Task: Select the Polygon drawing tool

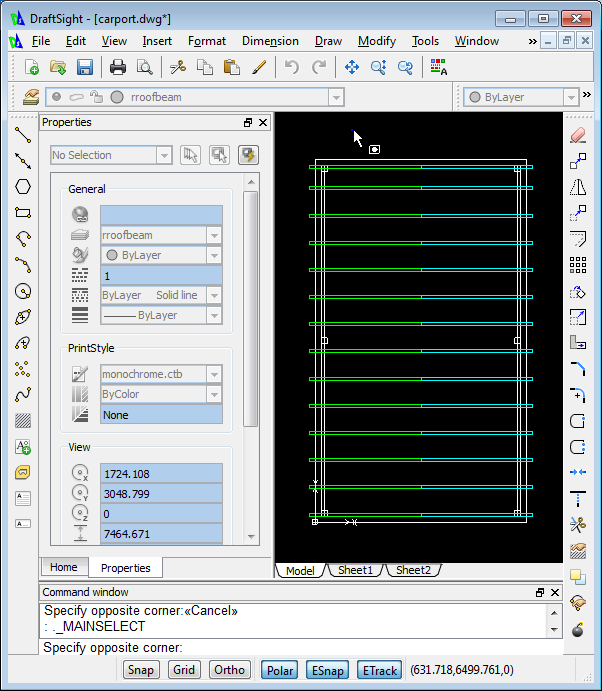Action: pyautogui.click(x=23, y=186)
